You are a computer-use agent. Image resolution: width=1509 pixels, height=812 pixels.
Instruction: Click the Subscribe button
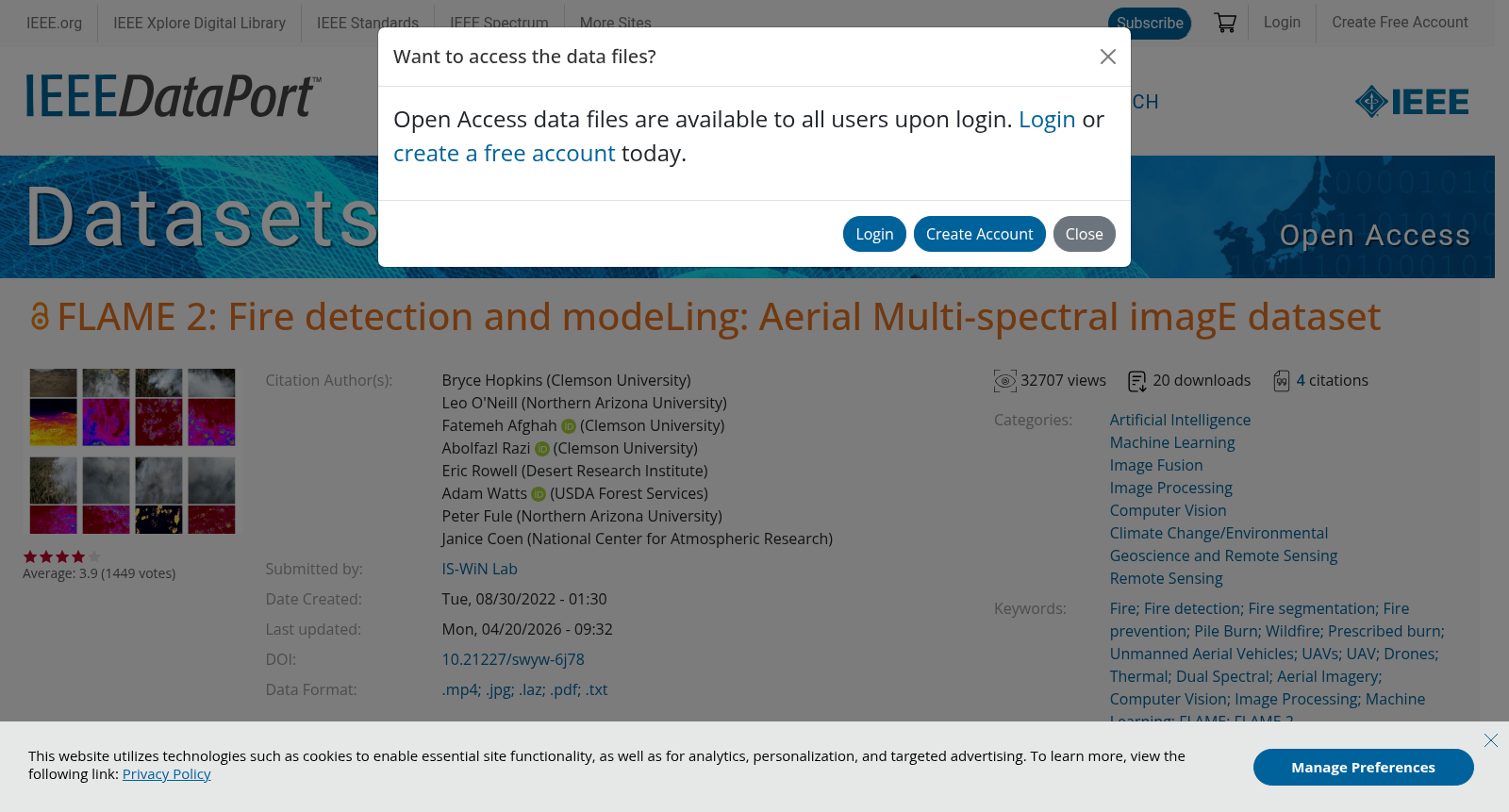[x=1150, y=24]
